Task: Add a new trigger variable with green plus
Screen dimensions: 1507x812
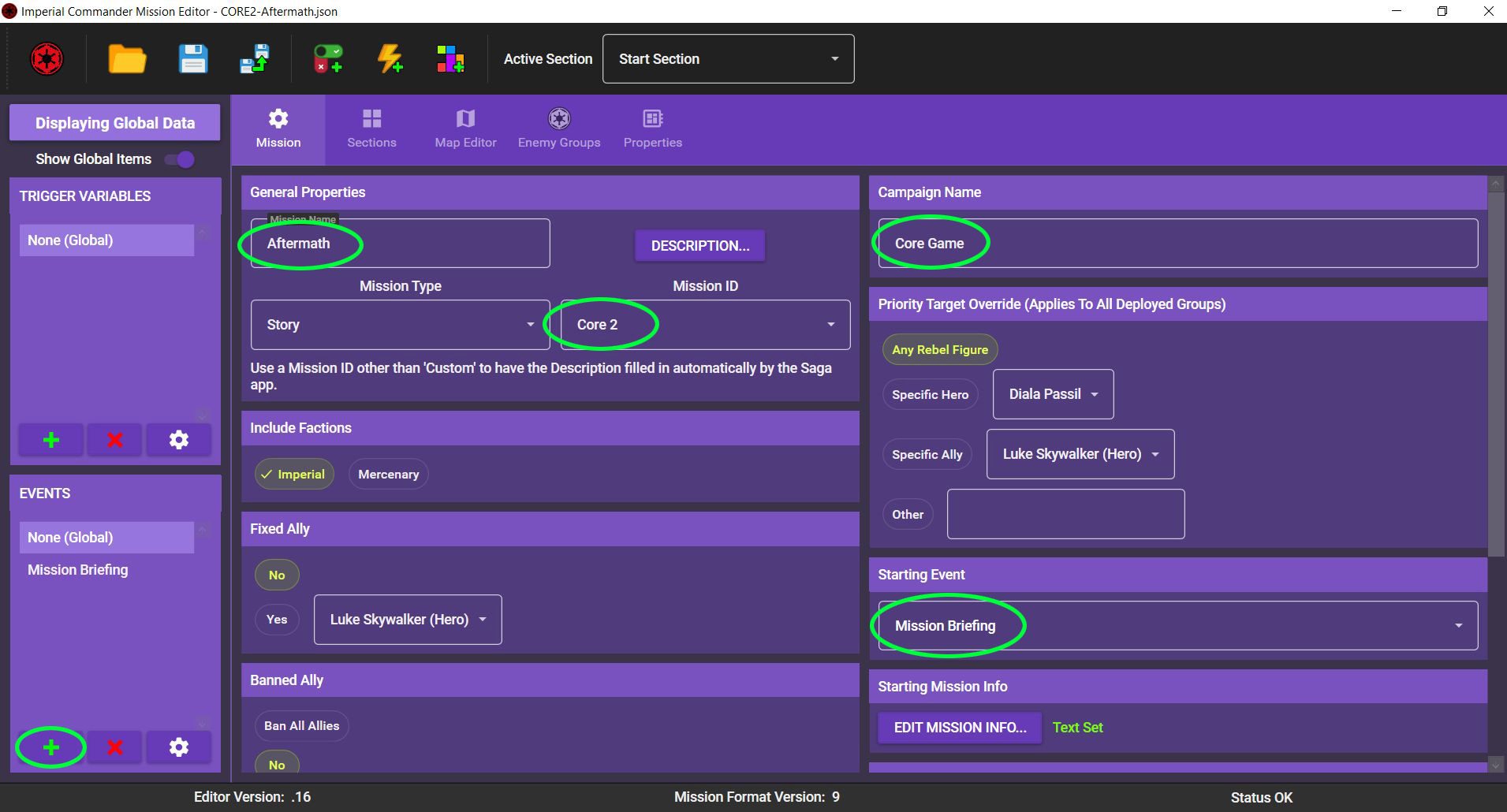Action: coord(51,440)
